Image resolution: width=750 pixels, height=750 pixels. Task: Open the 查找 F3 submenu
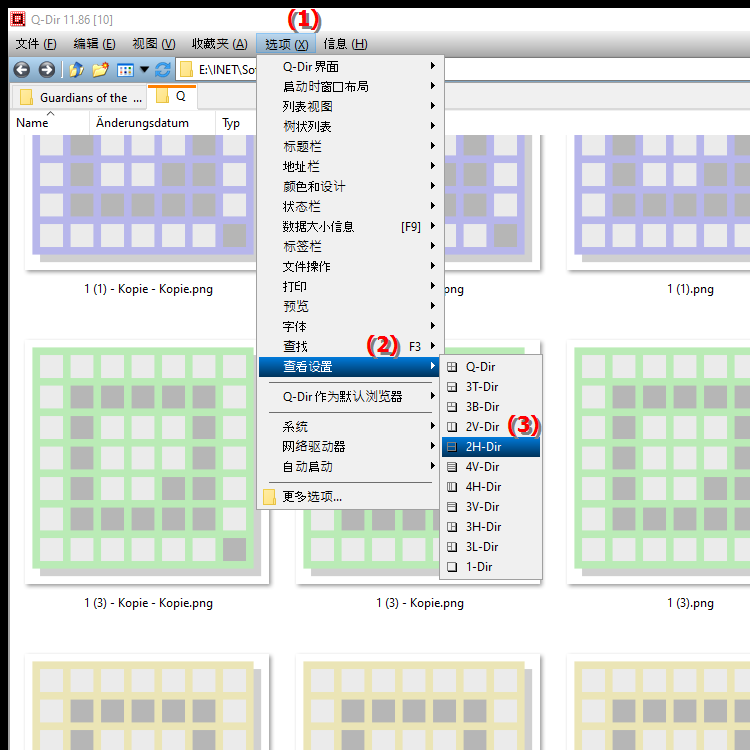350,346
